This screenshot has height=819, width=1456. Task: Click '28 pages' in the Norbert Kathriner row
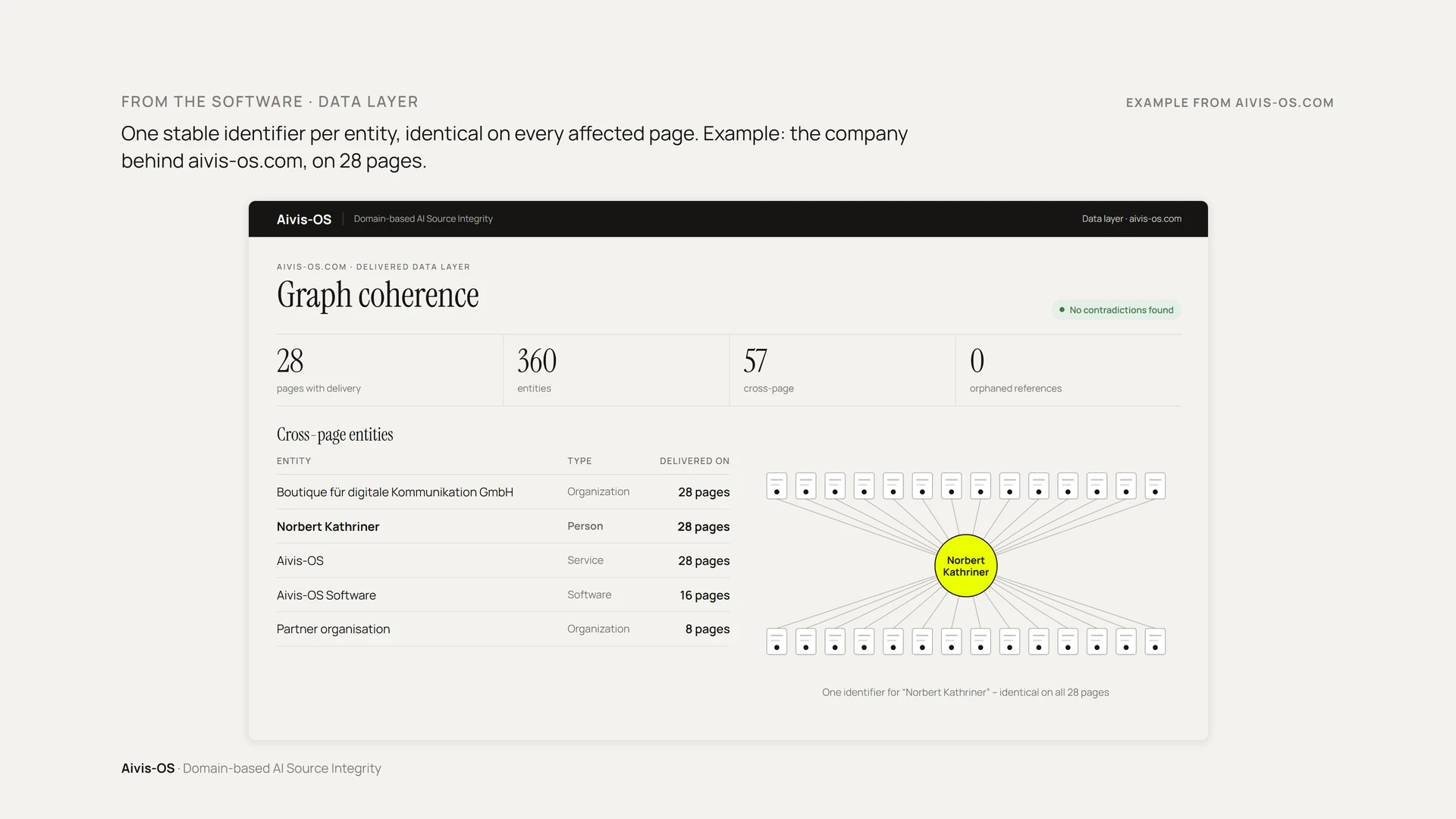704,527
